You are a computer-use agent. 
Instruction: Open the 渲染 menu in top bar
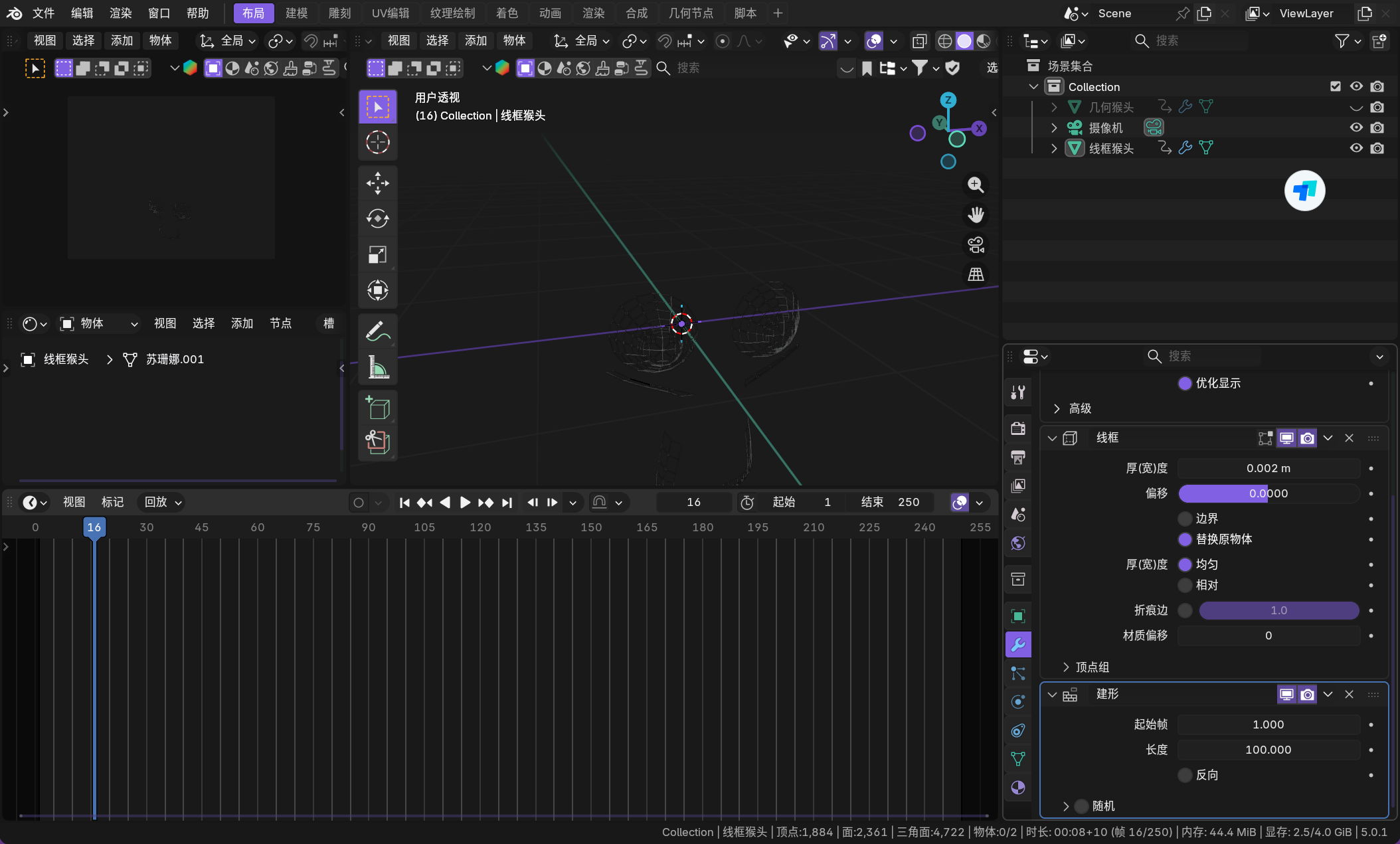(x=120, y=13)
